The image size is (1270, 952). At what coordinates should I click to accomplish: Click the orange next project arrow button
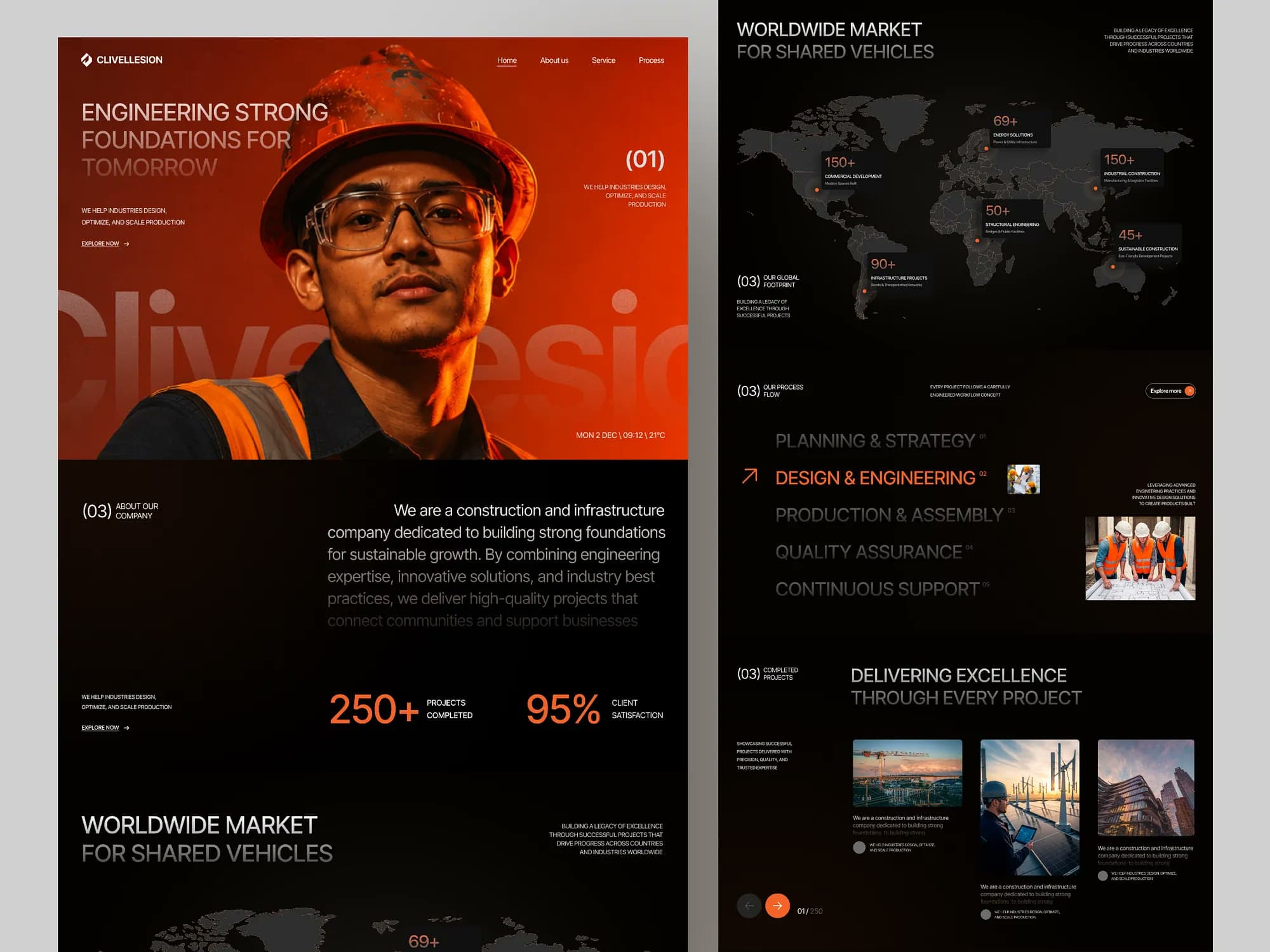tap(778, 906)
